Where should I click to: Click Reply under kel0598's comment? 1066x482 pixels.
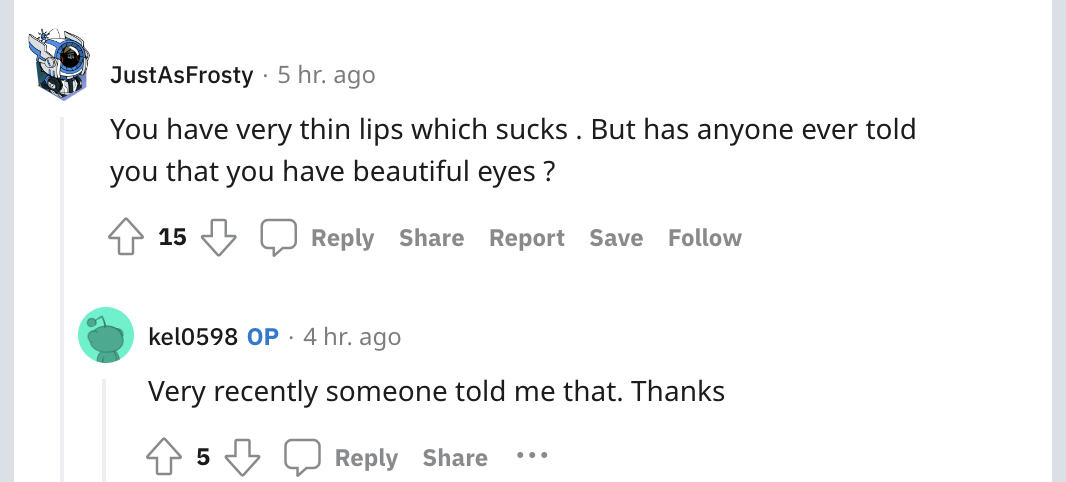click(366, 458)
